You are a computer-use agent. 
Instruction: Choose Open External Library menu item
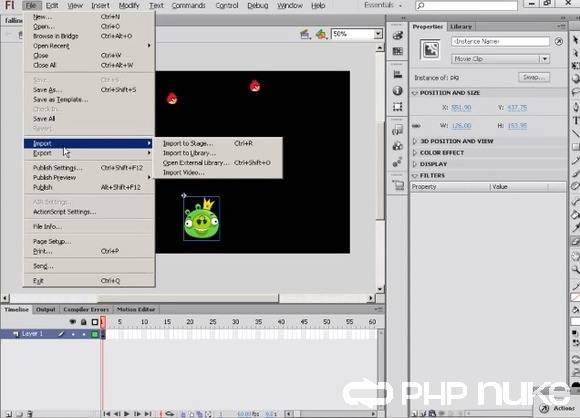218,163
